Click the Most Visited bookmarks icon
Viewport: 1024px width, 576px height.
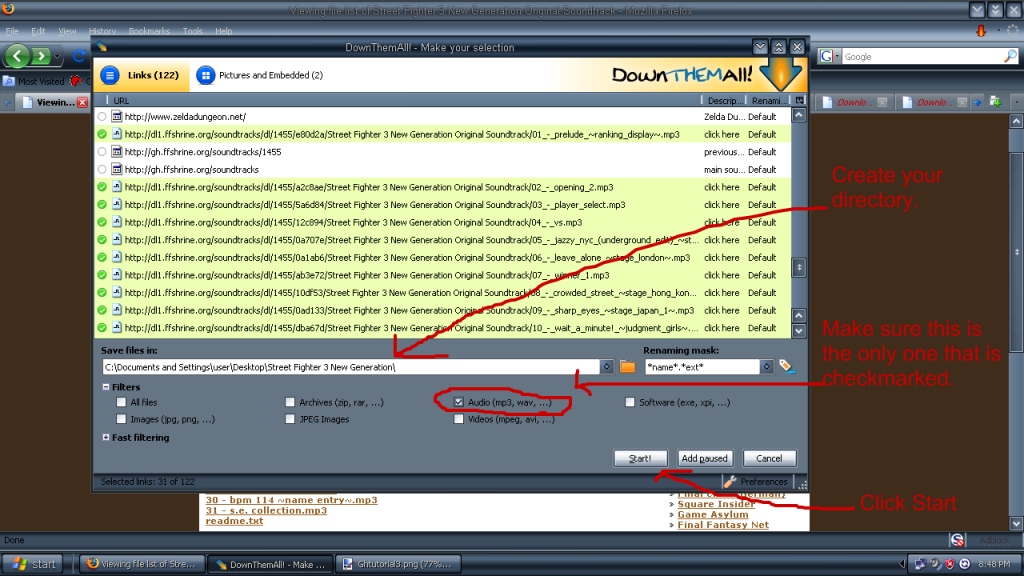(8, 82)
